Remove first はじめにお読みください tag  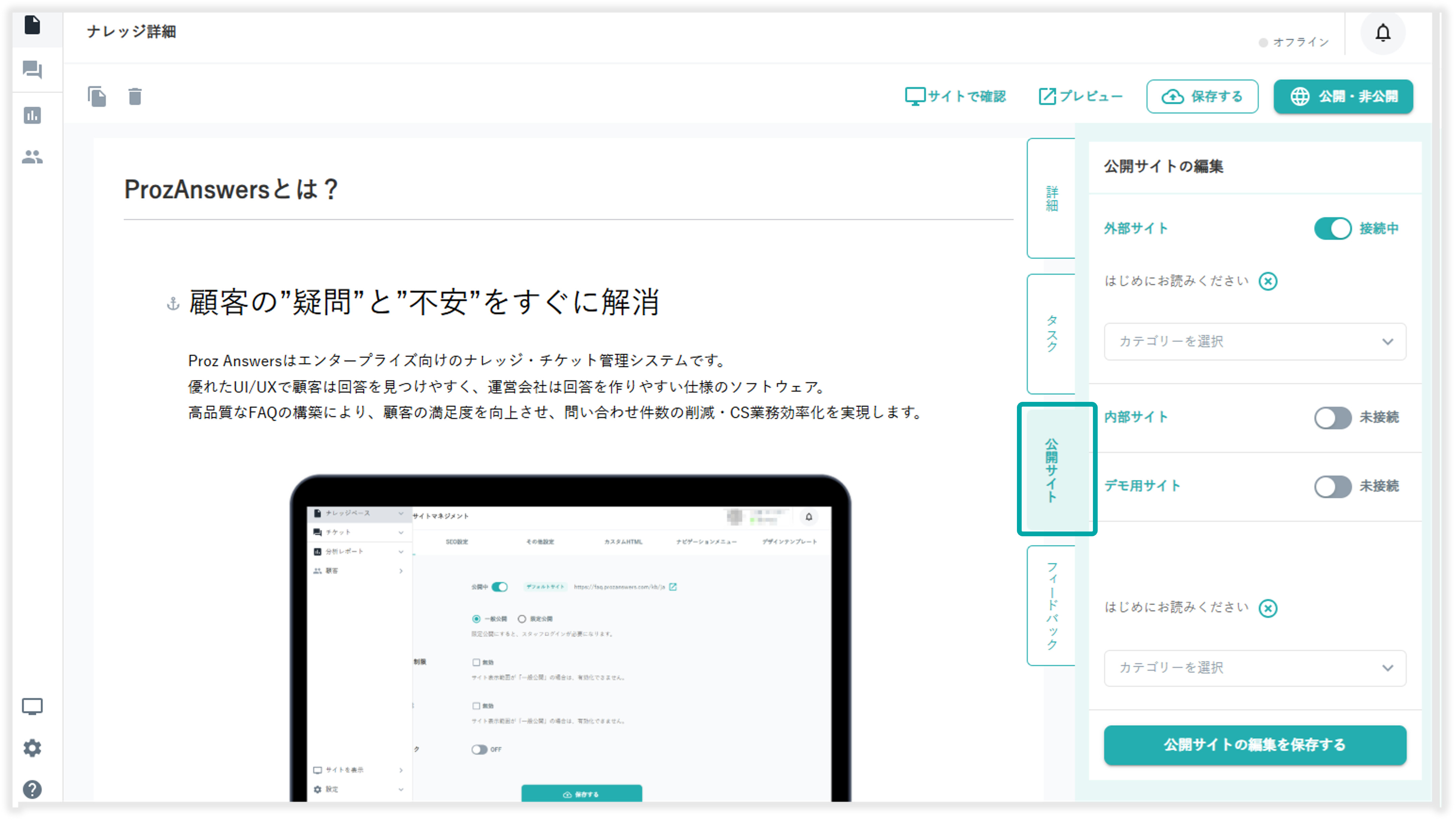point(1268,281)
